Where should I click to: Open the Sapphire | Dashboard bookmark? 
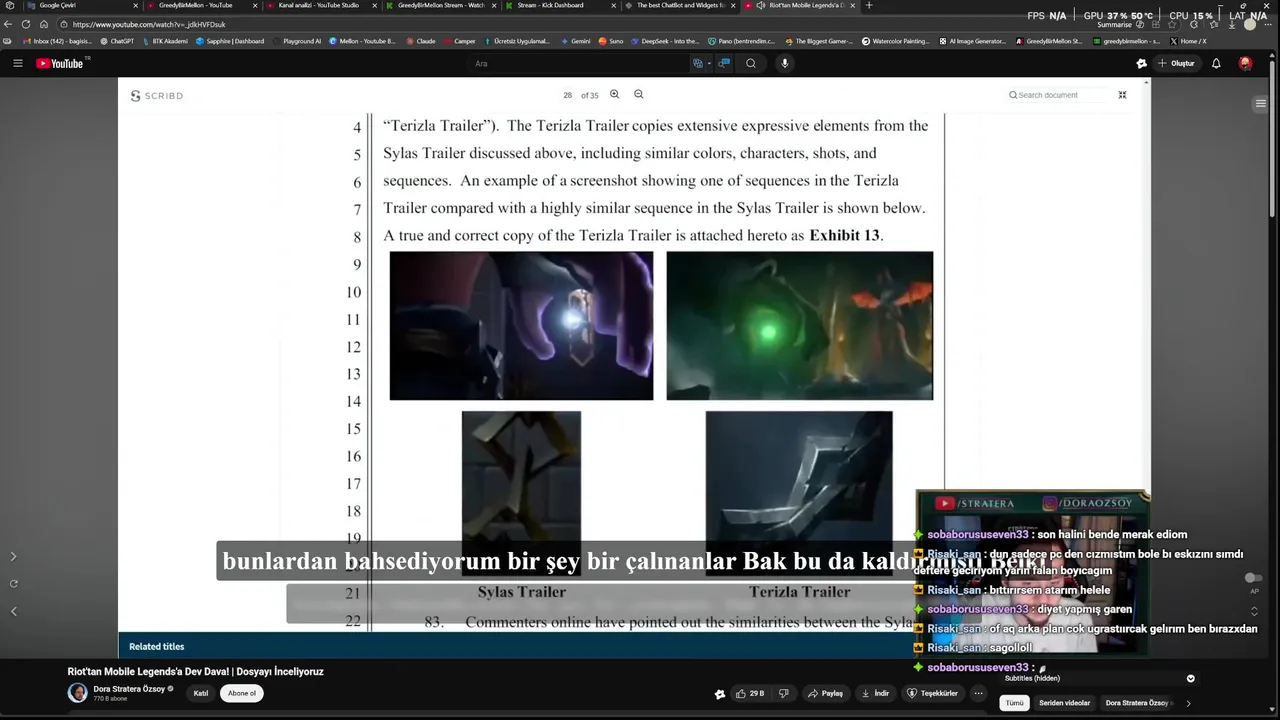231,41
